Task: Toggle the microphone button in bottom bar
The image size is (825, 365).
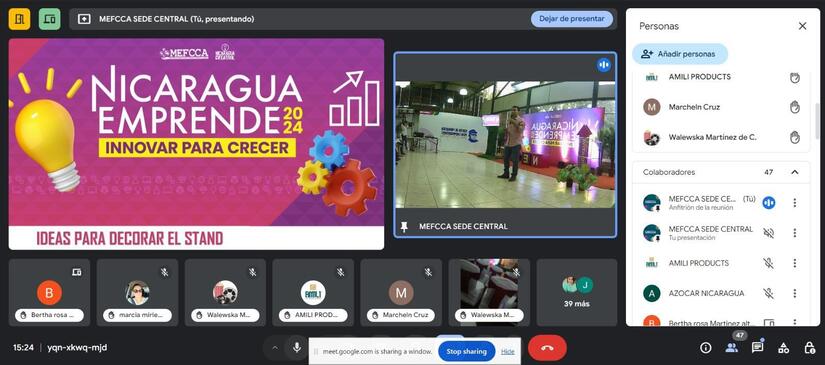Action: pos(297,347)
